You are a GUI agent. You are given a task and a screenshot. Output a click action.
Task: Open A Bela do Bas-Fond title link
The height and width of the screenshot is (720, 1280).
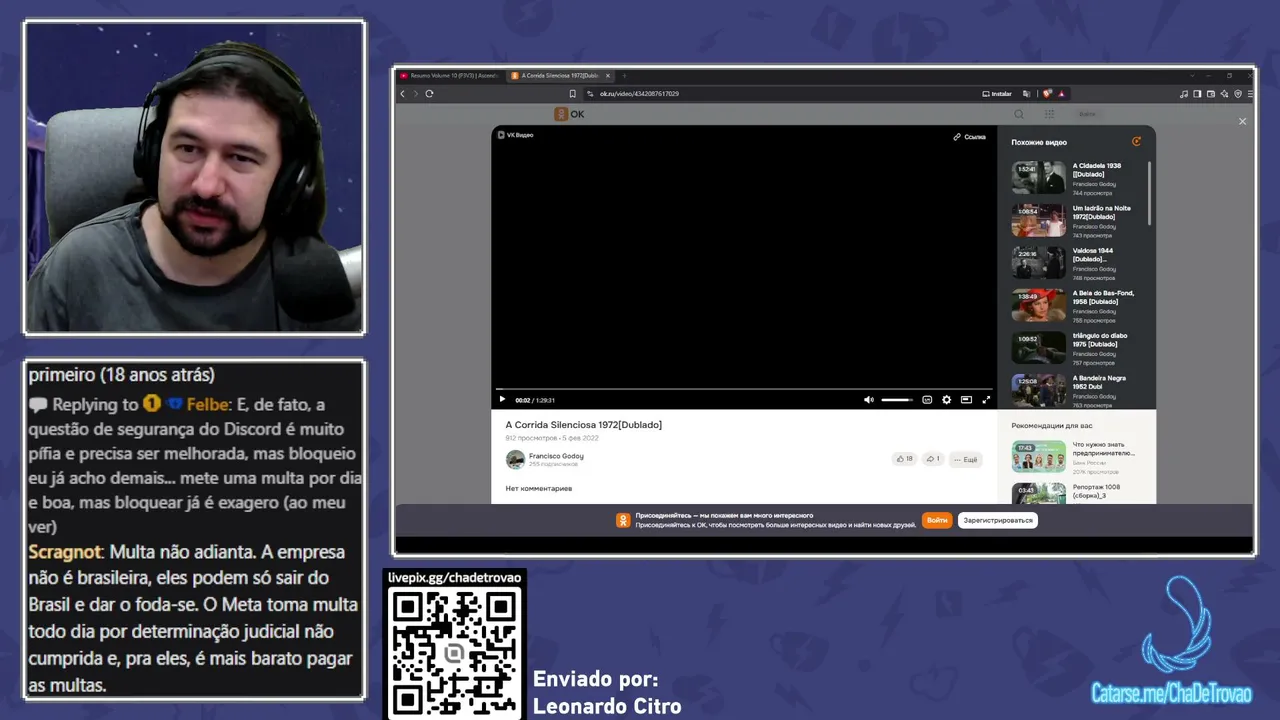click(x=1104, y=297)
